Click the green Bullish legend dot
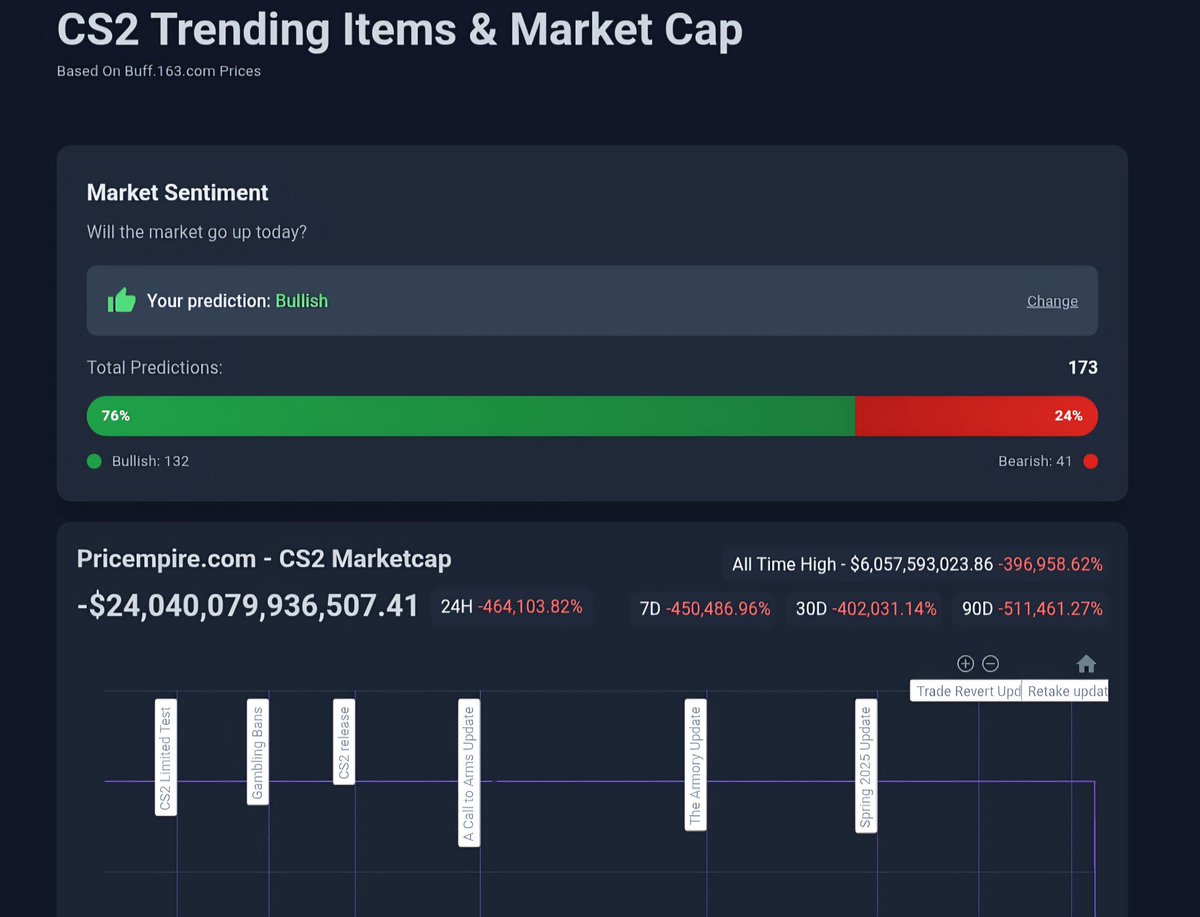 [94, 461]
